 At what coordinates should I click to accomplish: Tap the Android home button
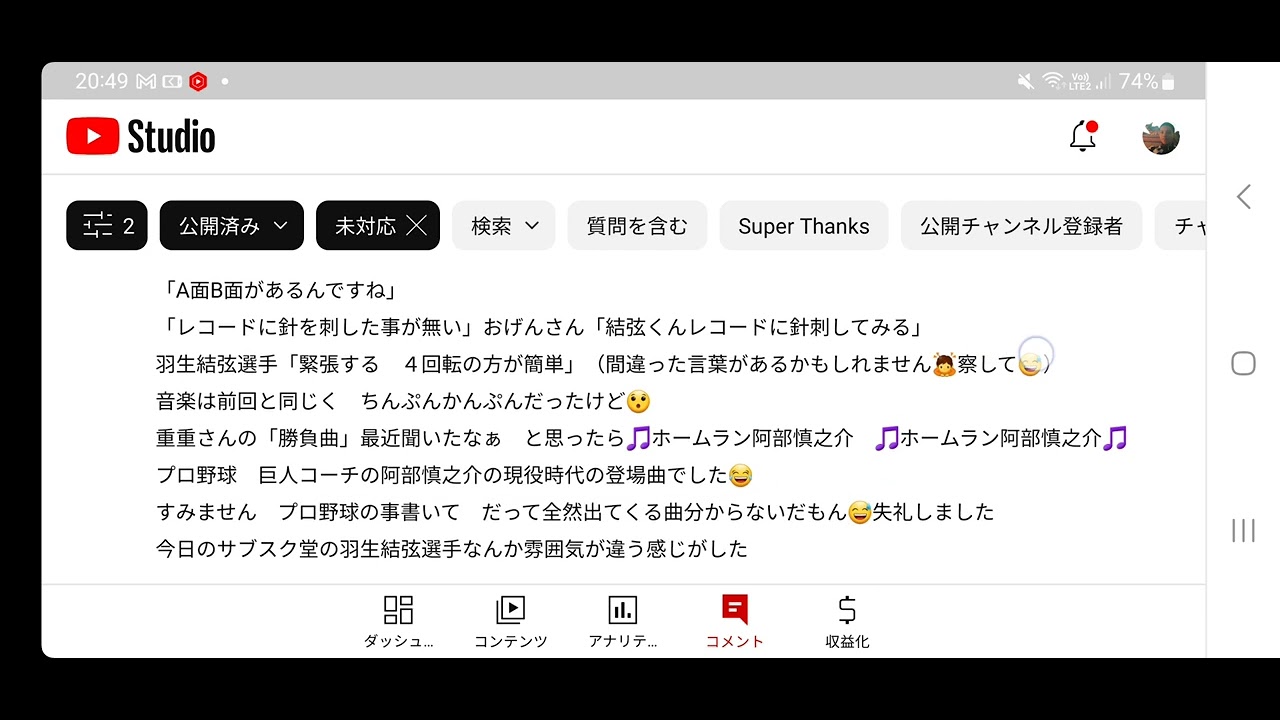coord(1243,363)
